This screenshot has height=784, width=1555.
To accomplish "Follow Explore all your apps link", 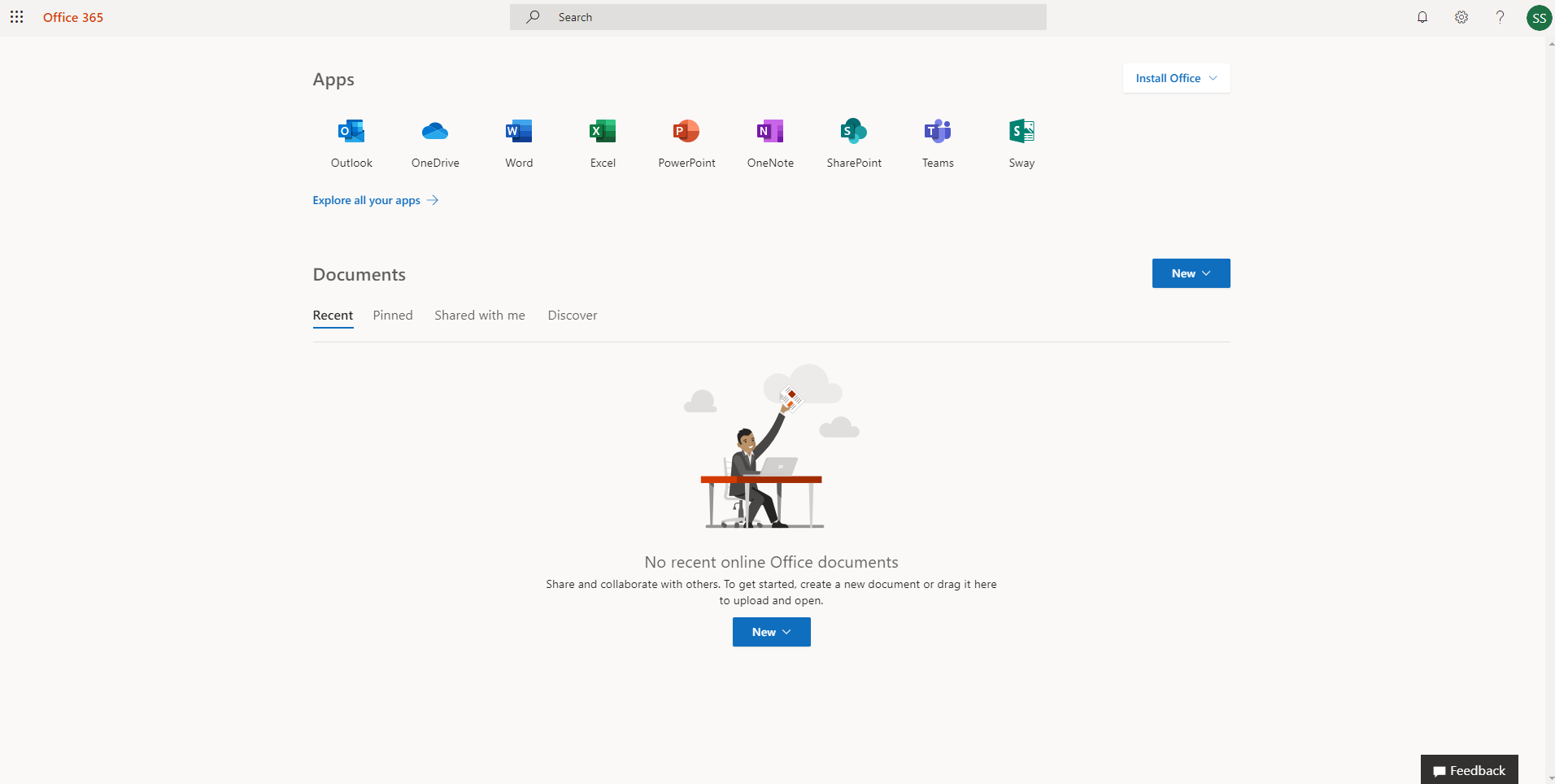I will point(376,200).
